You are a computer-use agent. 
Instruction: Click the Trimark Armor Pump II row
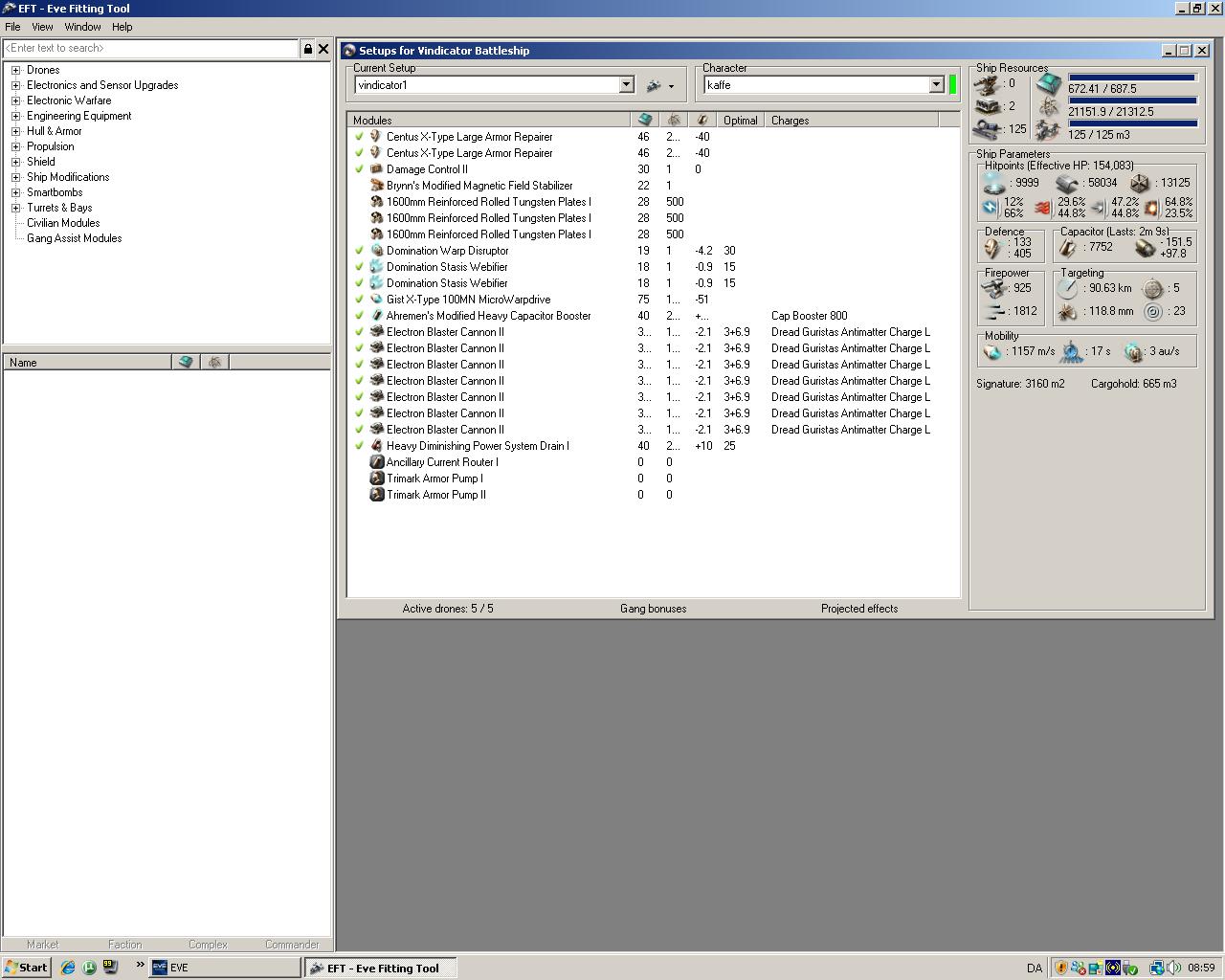654,495
